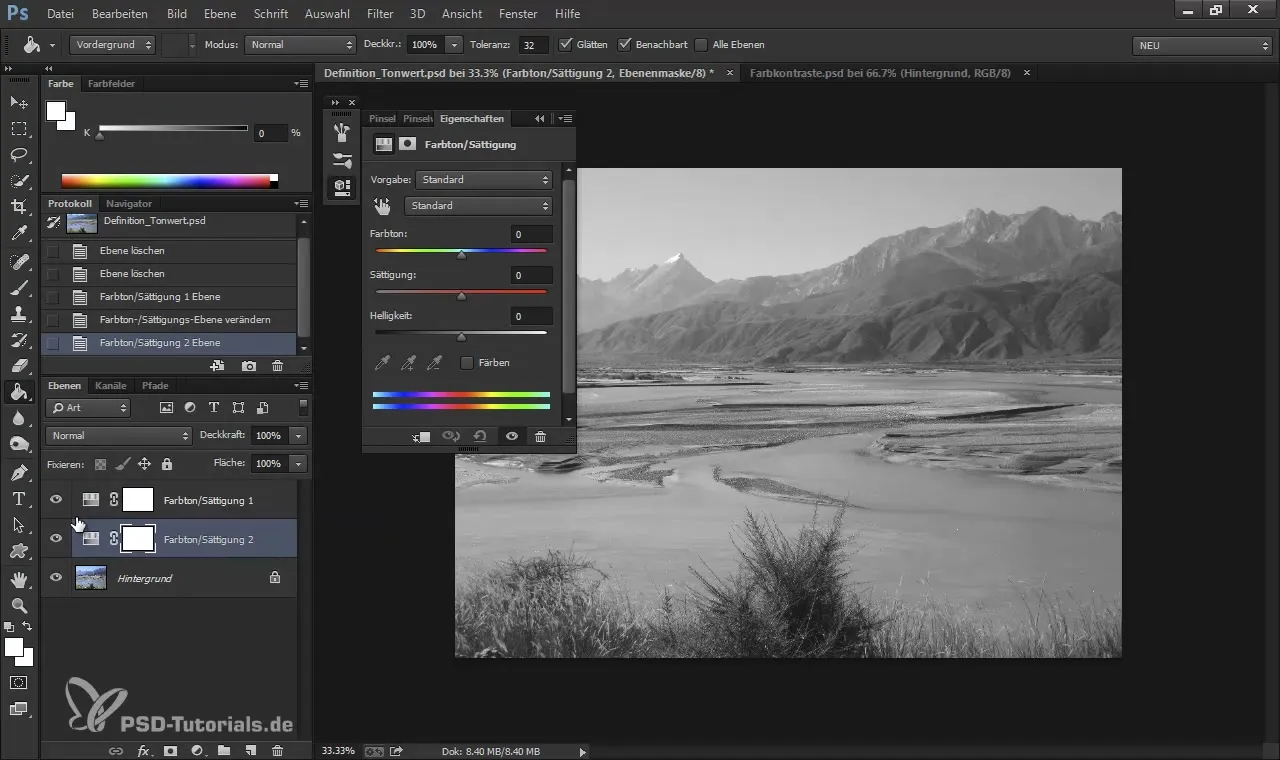Screen dimensions: 1280x760
Task: Switch to the Farbfelder tab
Action: (111, 84)
